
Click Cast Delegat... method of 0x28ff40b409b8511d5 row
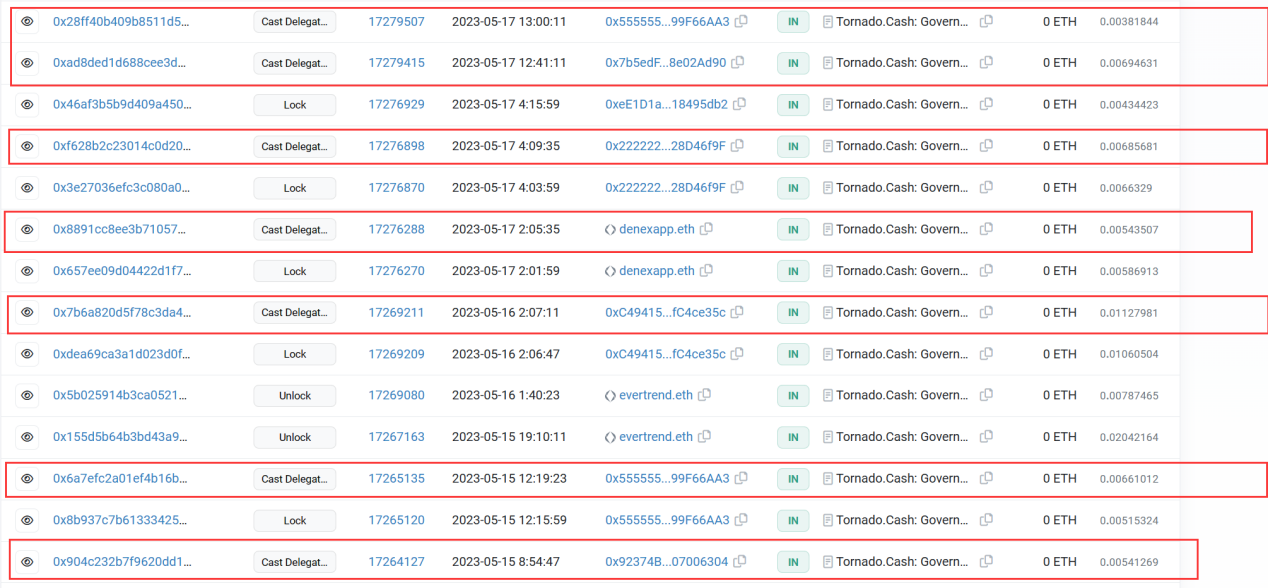click(x=294, y=21)
